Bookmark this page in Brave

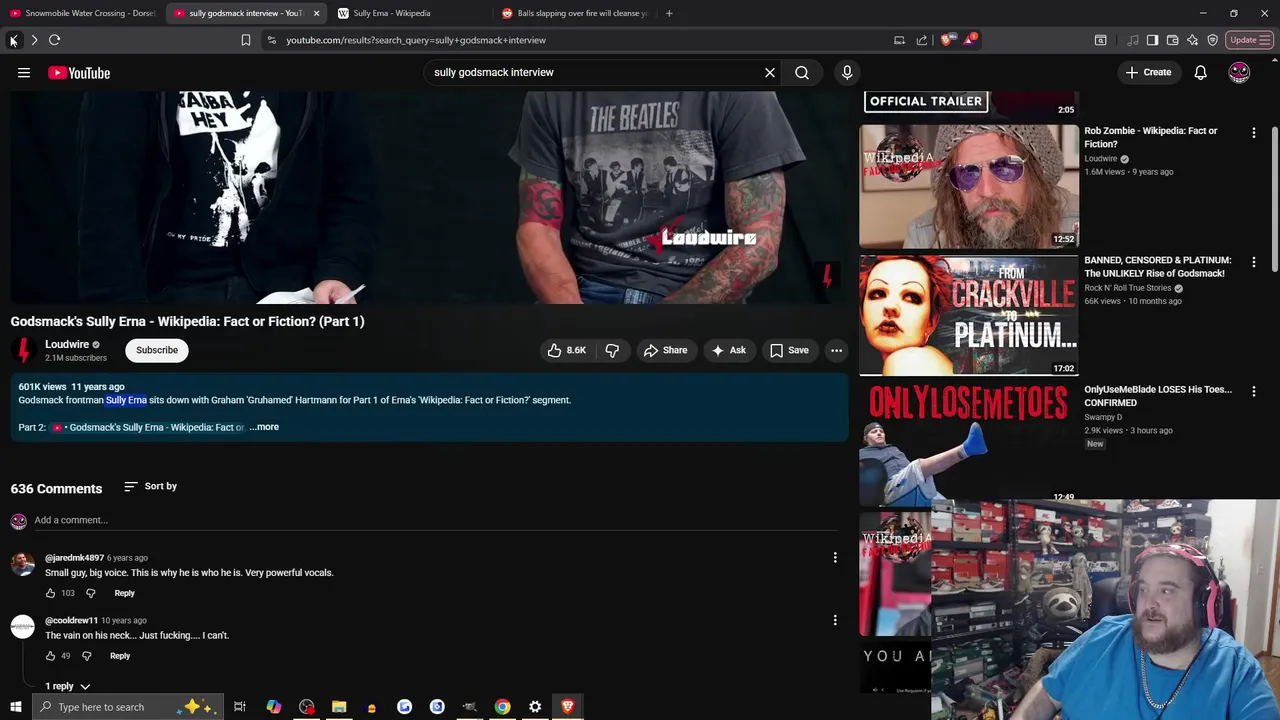point(245,40)
